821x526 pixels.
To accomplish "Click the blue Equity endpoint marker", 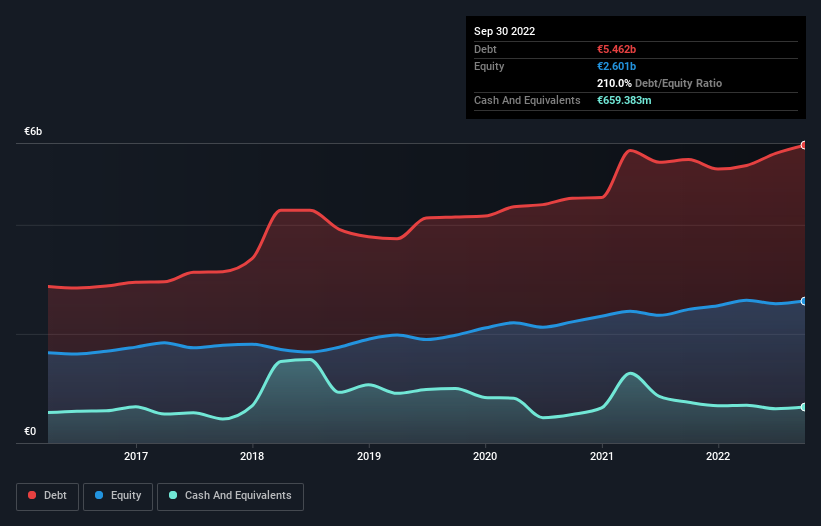I will (804, 301).
